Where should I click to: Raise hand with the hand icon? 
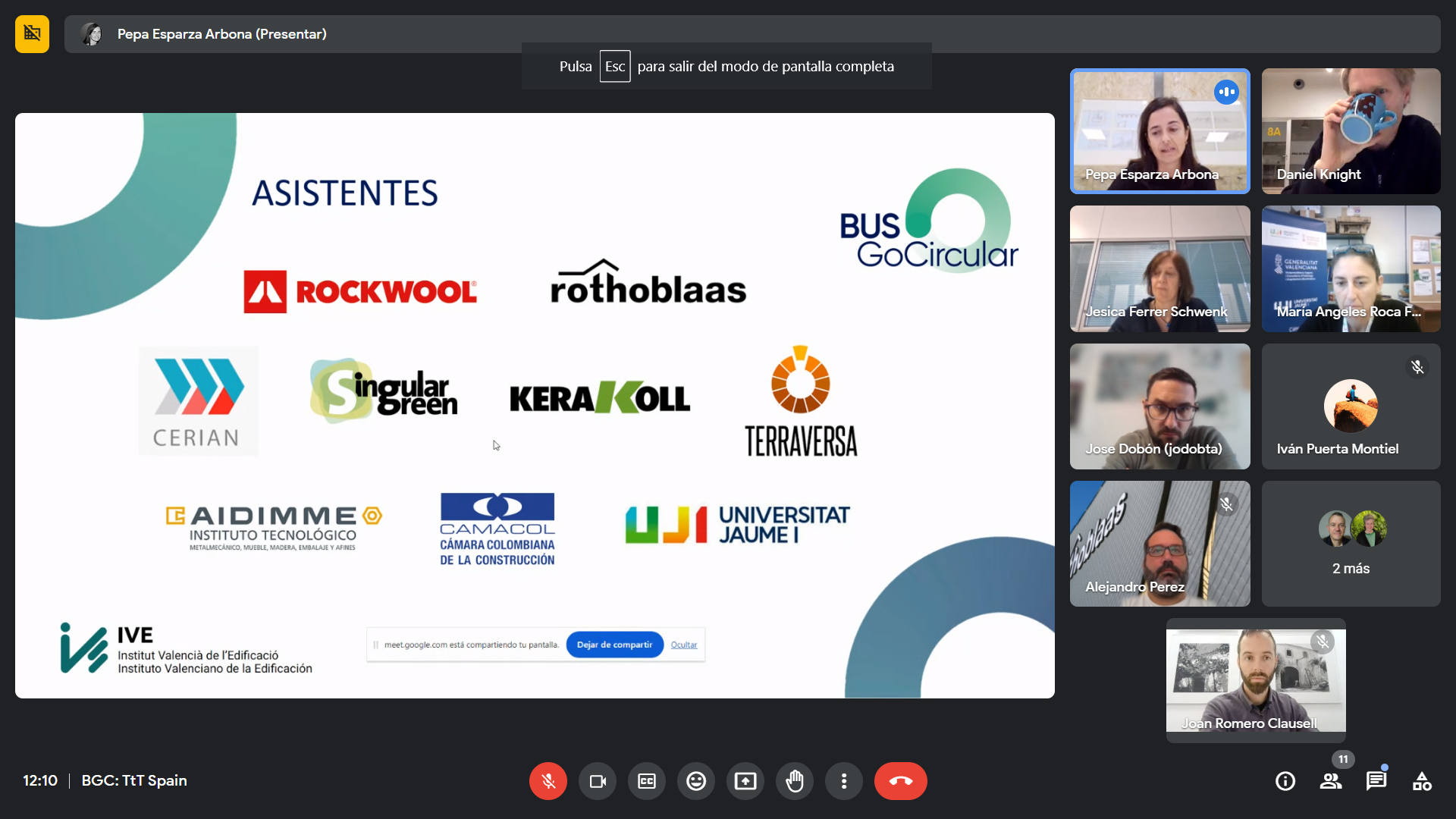(x=795, y=781)
